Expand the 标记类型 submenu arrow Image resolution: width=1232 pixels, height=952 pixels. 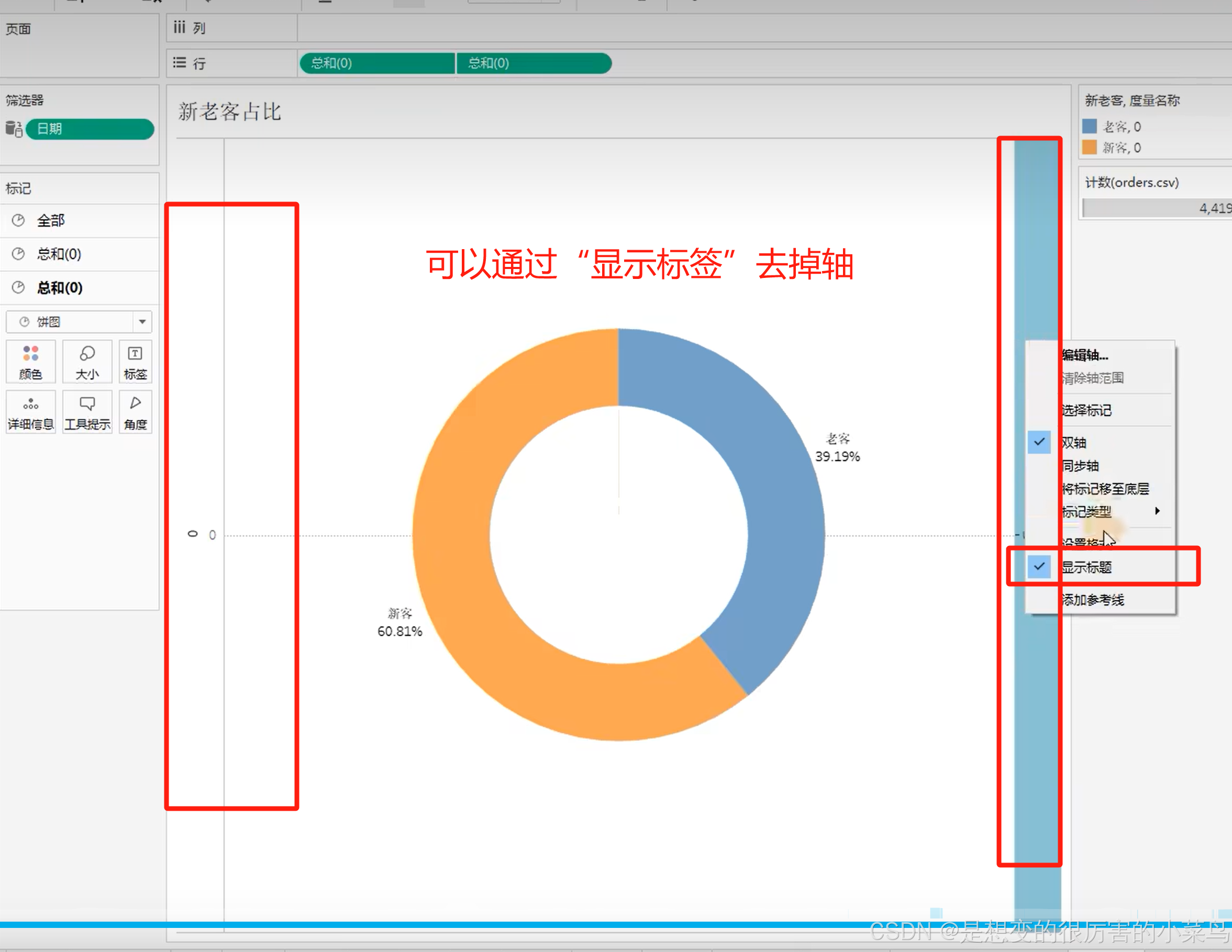point(1157,511)
